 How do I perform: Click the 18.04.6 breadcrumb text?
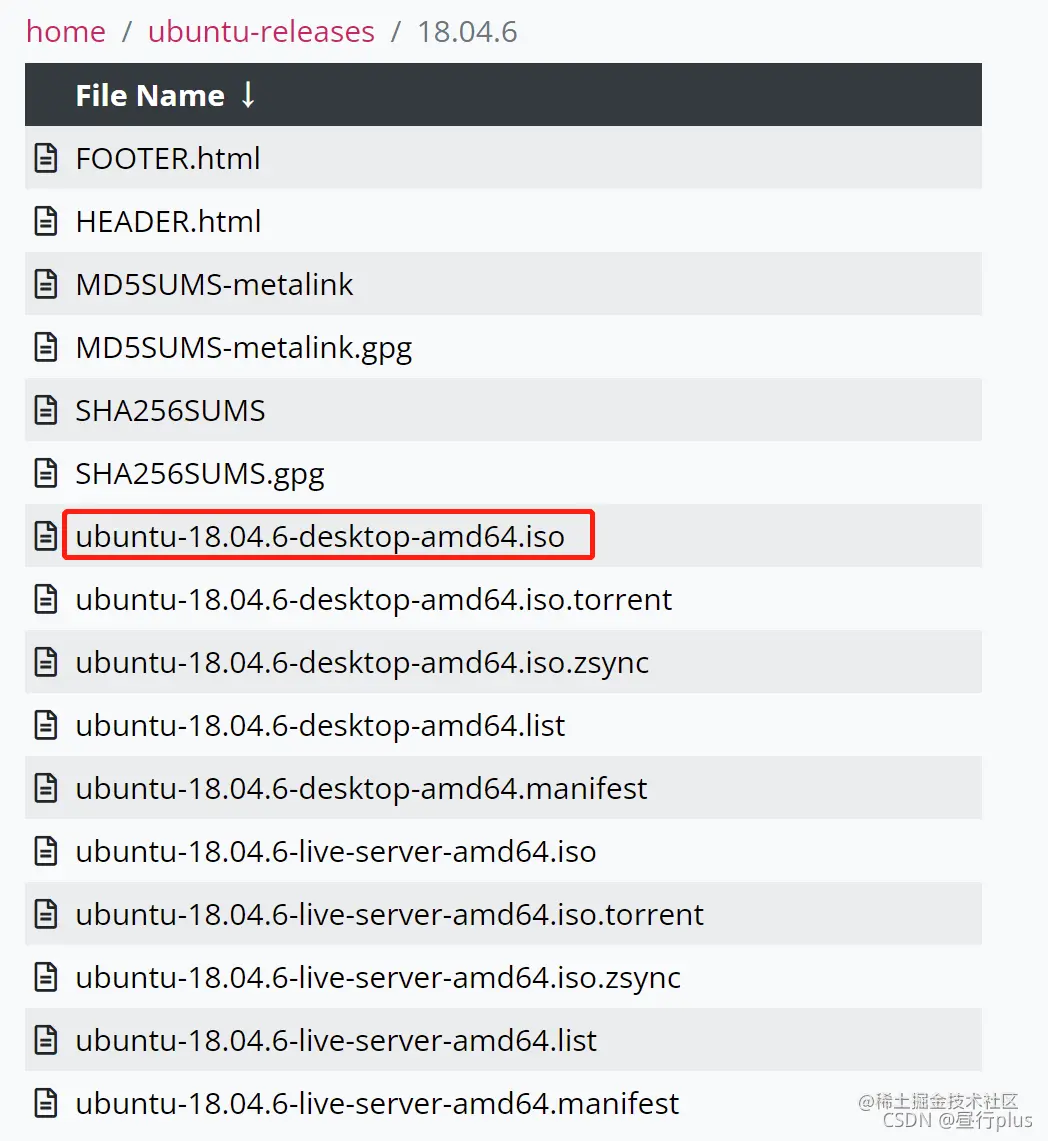click(467, 32)
